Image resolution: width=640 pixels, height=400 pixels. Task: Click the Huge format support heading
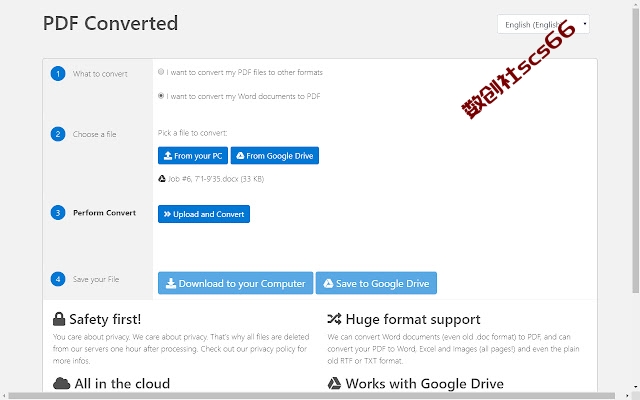tap(413, 319)
